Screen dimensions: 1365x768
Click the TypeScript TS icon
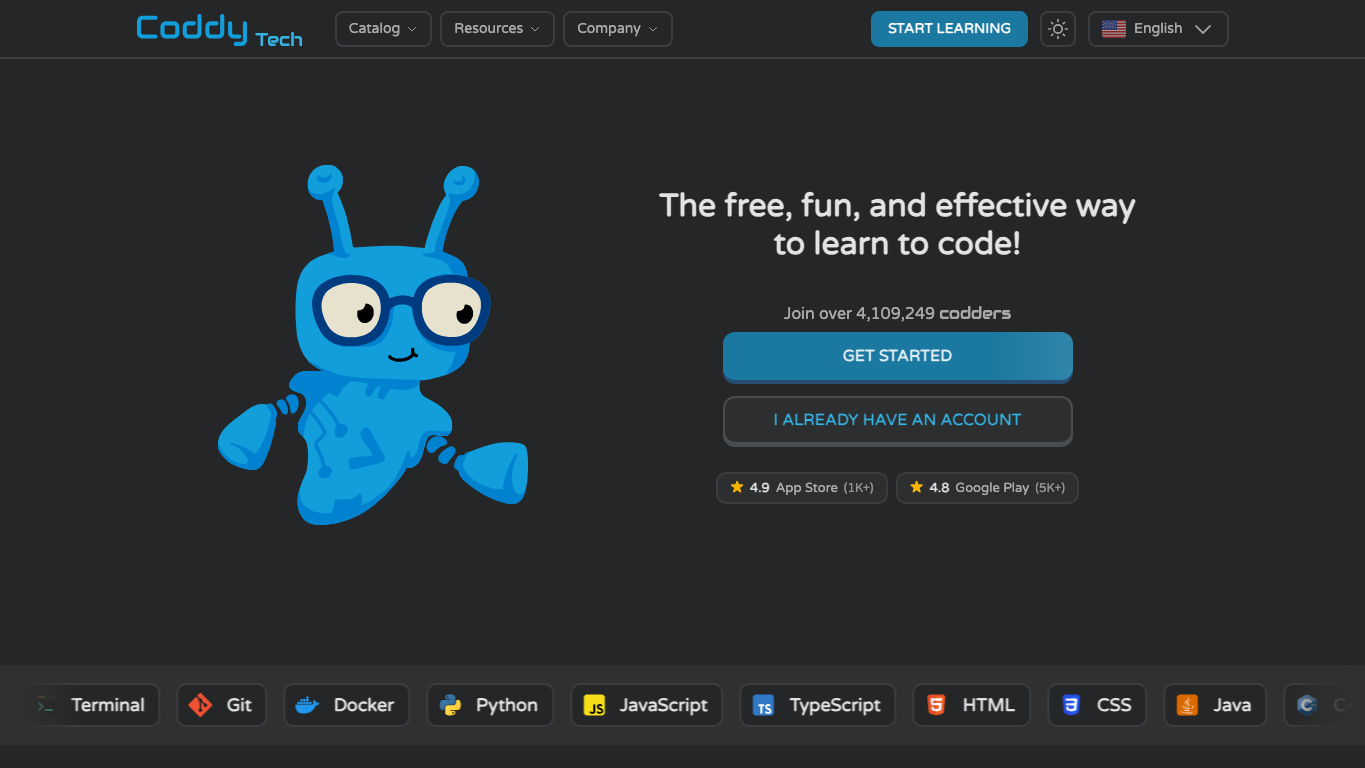(x=764, y=706)
